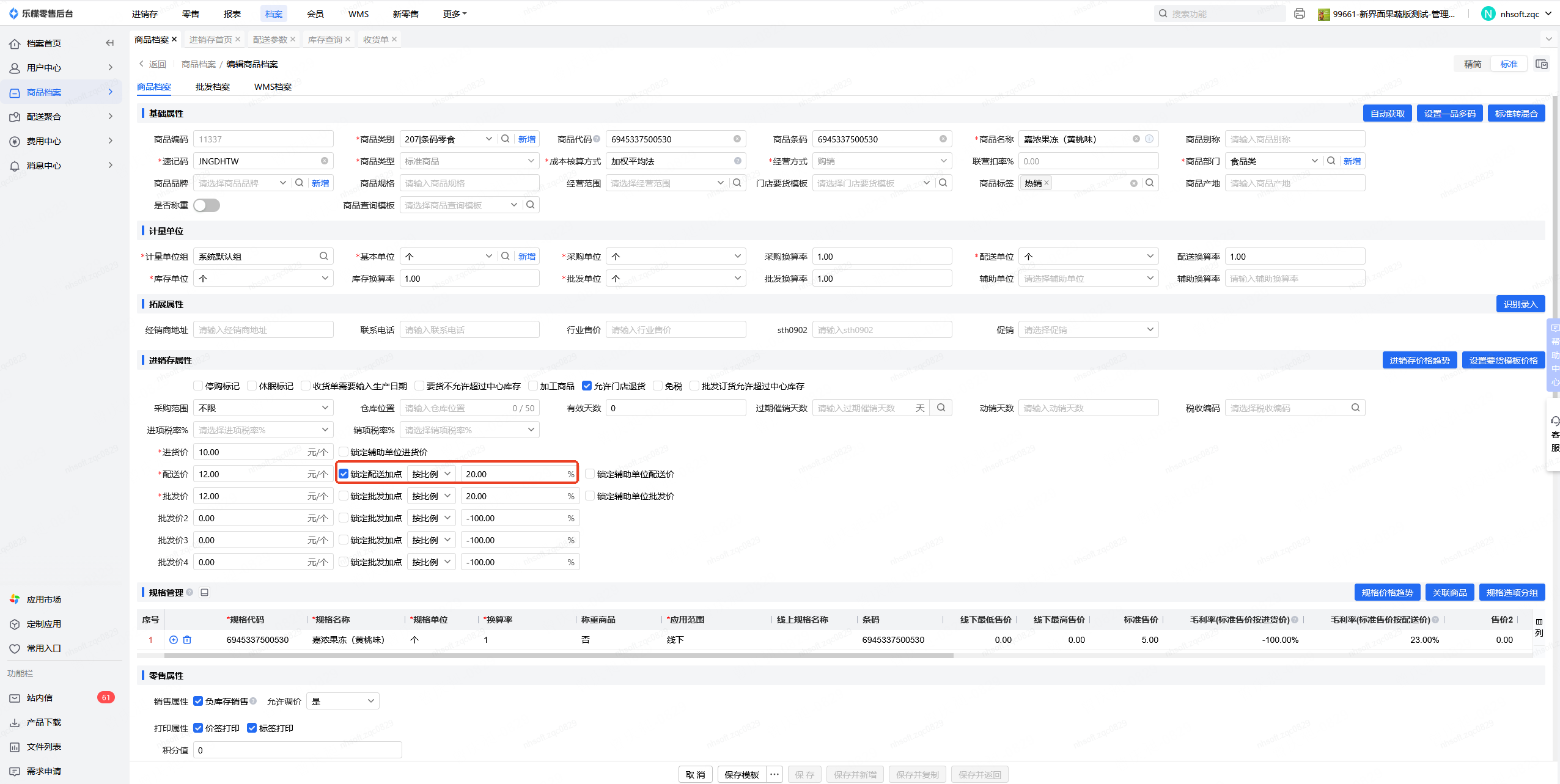
Task: Collapse the left sidebar using the arrow icon
Action: [x=110, y=43]
